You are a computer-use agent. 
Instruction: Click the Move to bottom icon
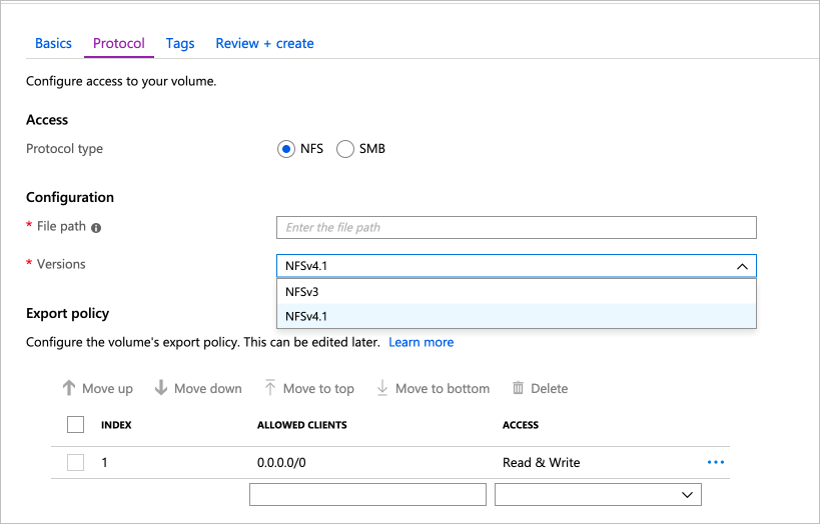point(382,388)
